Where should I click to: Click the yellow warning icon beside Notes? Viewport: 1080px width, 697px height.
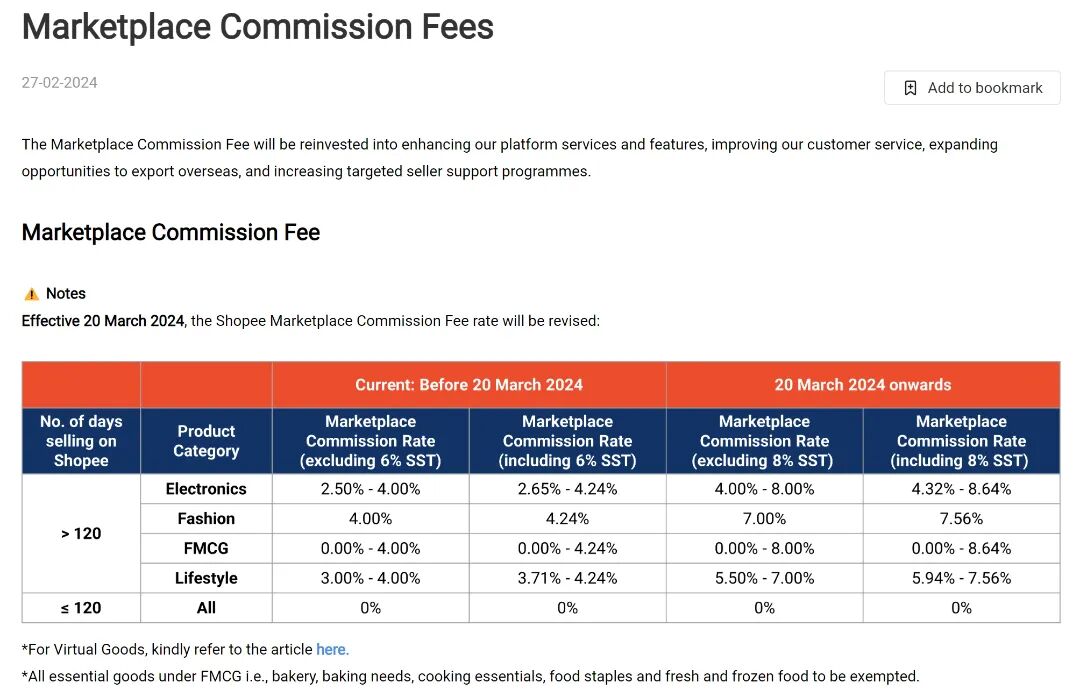point(32,294)
